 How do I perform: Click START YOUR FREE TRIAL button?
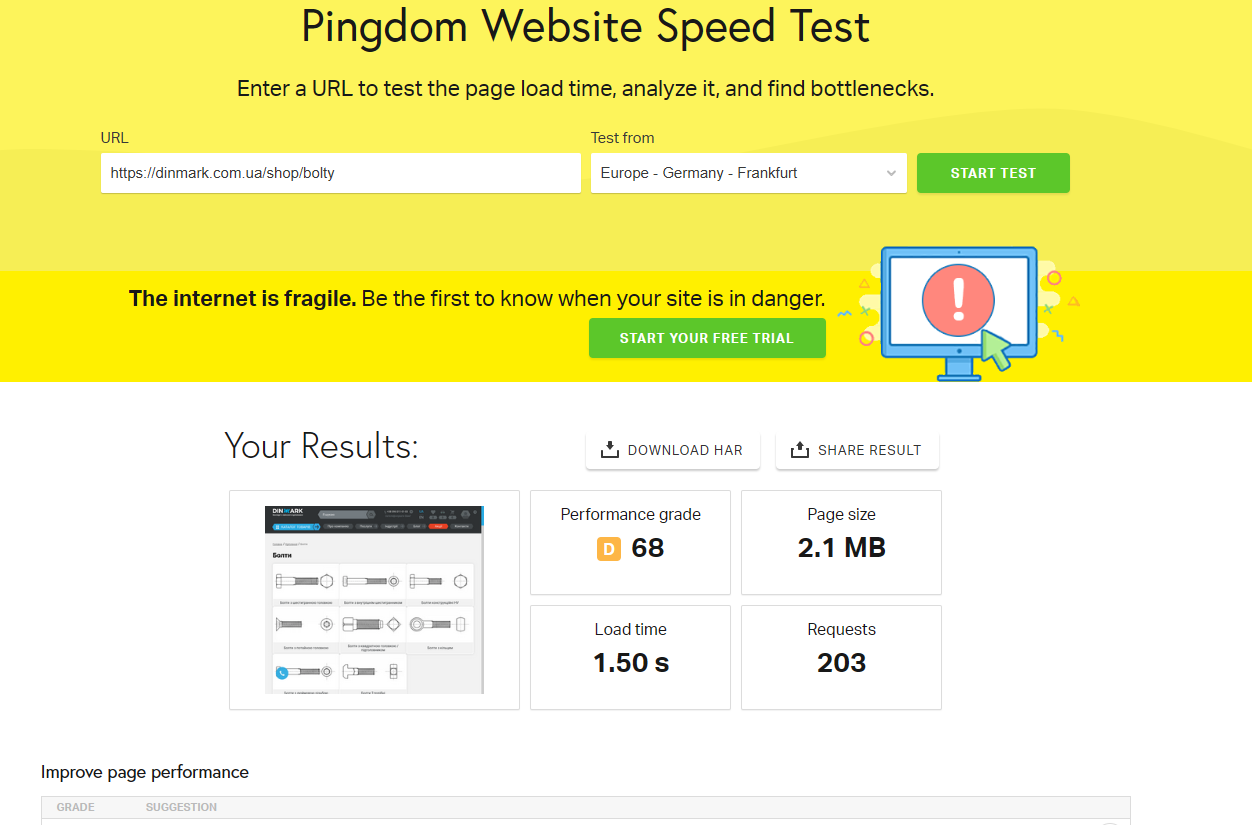707,338
